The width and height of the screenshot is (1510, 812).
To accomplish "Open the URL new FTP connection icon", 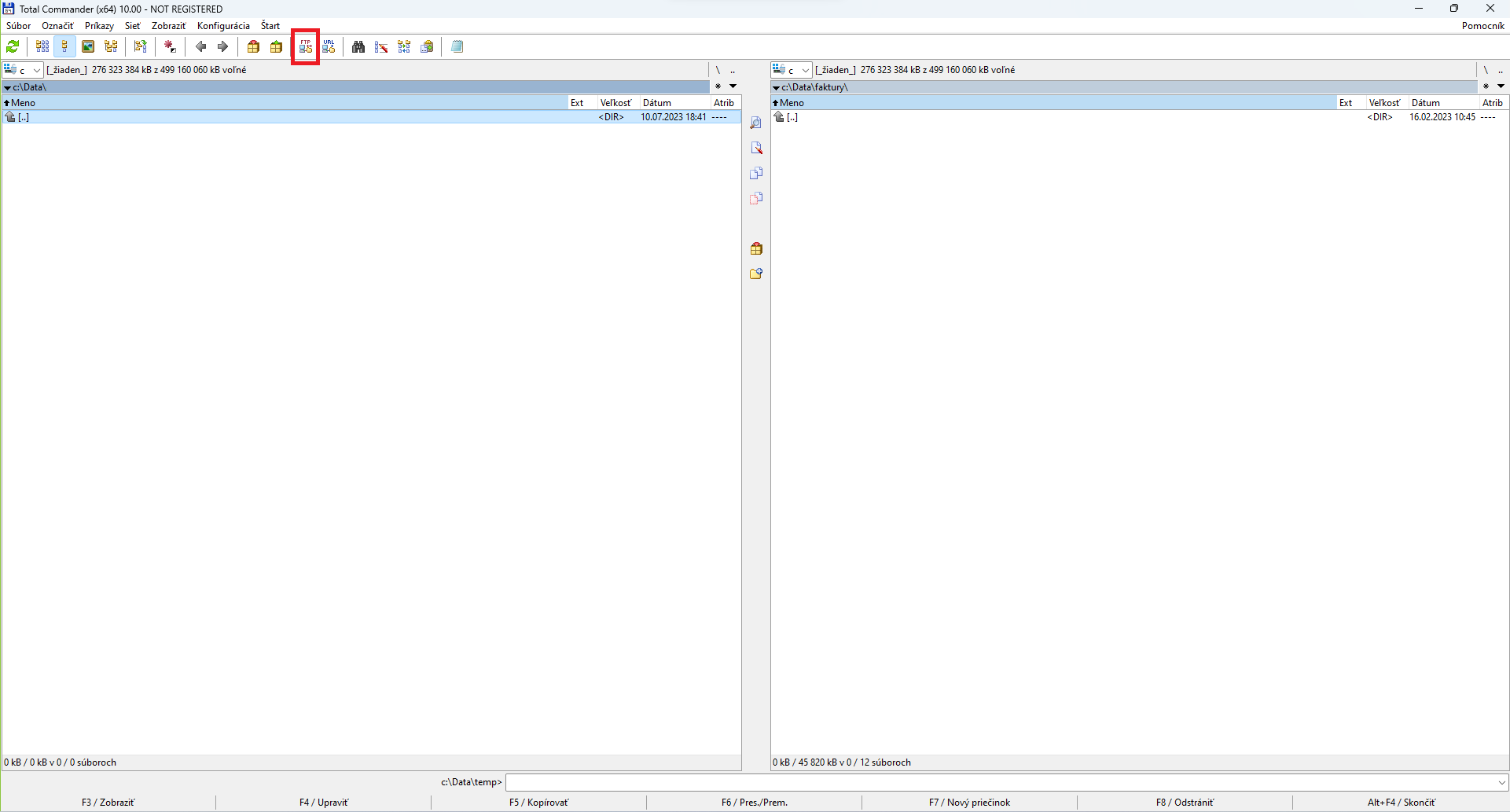I will 329,46.
